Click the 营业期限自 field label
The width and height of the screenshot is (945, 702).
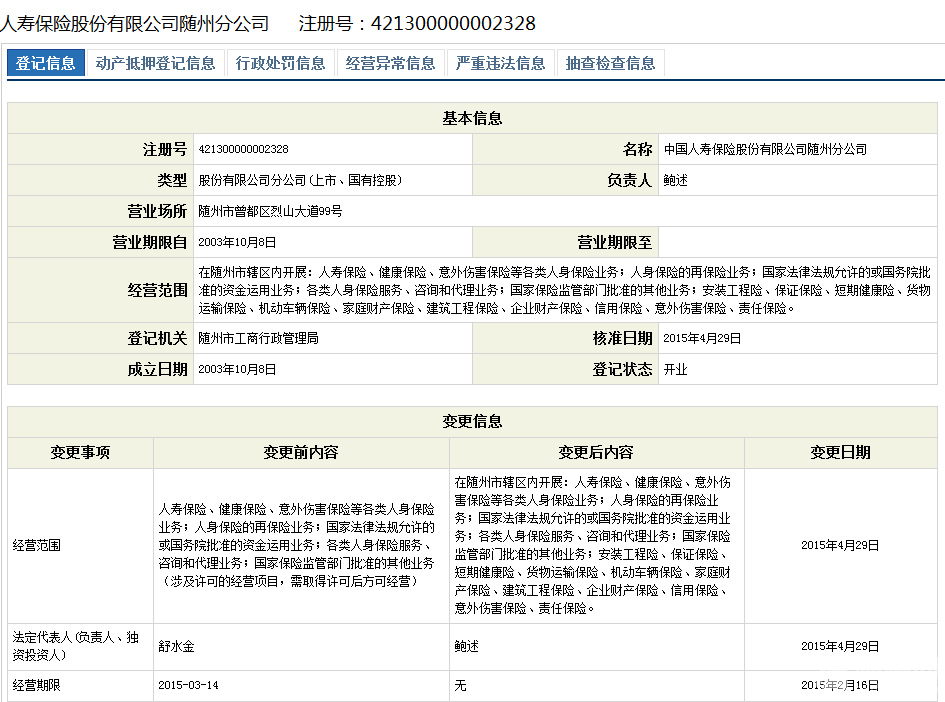coord(150,242)
